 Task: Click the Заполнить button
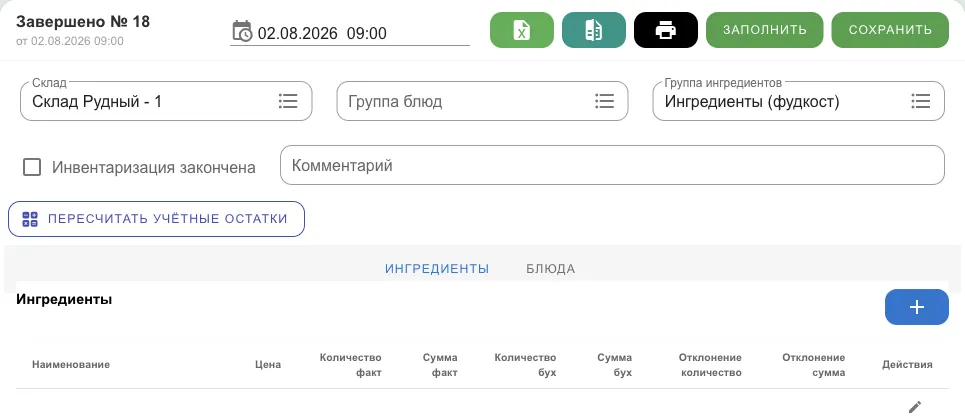point(765,30)
